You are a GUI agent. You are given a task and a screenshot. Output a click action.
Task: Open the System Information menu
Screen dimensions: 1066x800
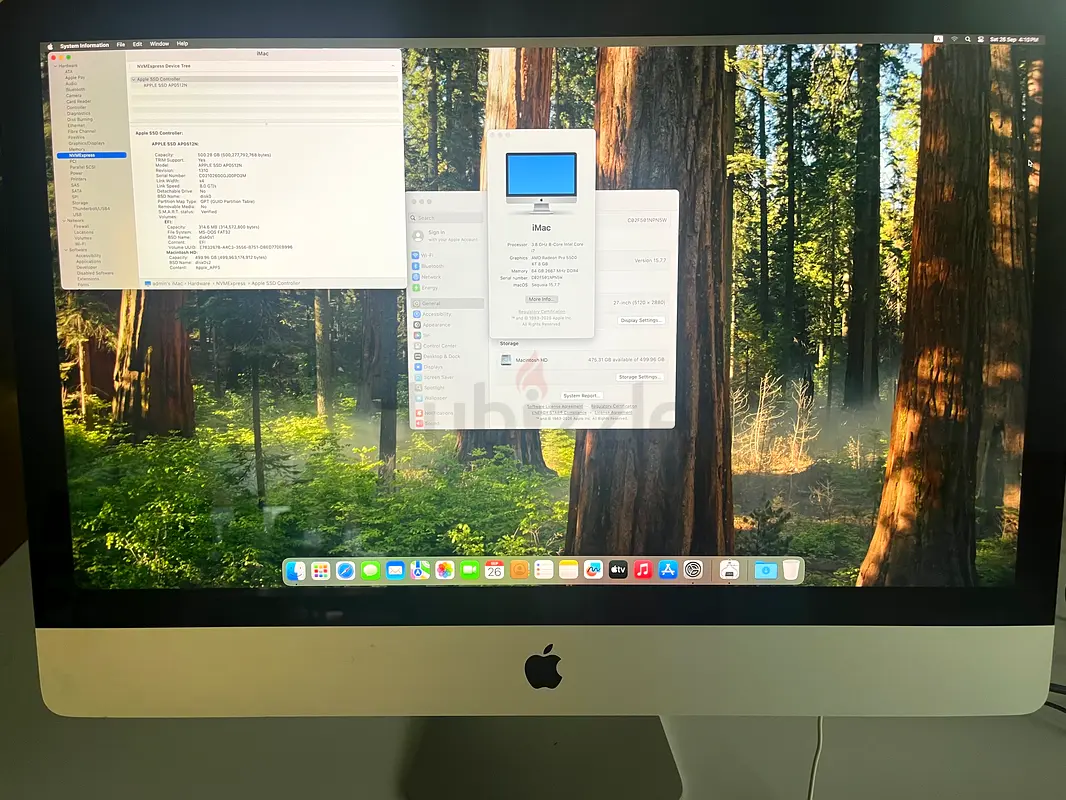coord(84,46)
